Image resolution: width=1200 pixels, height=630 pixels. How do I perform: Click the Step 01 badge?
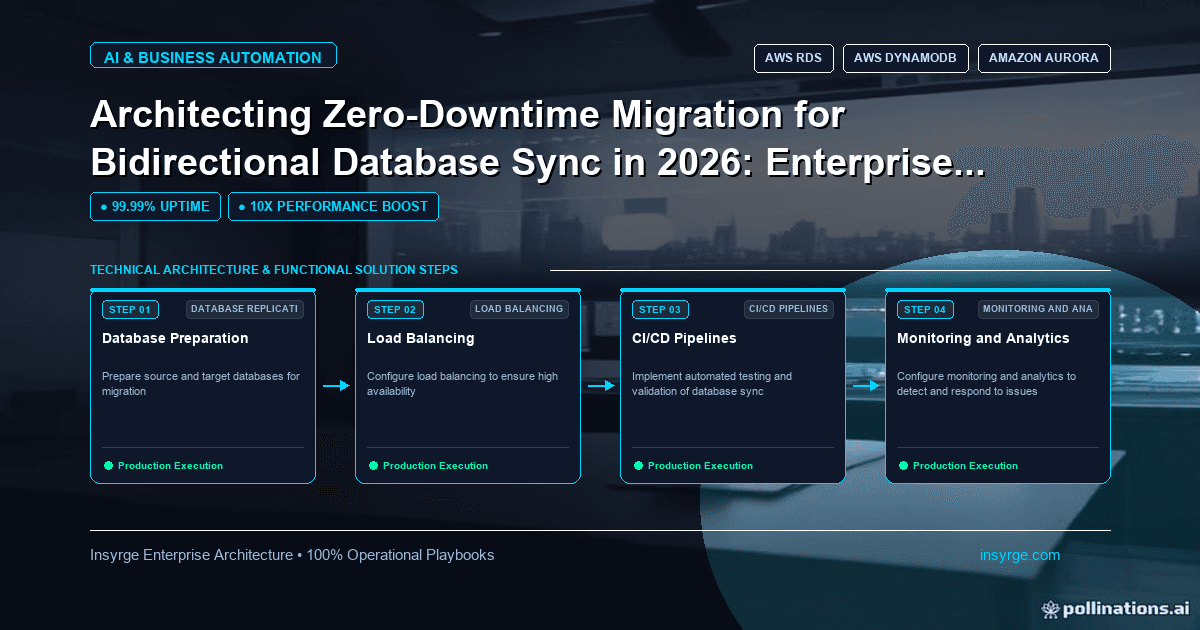[x=130, y=309]
